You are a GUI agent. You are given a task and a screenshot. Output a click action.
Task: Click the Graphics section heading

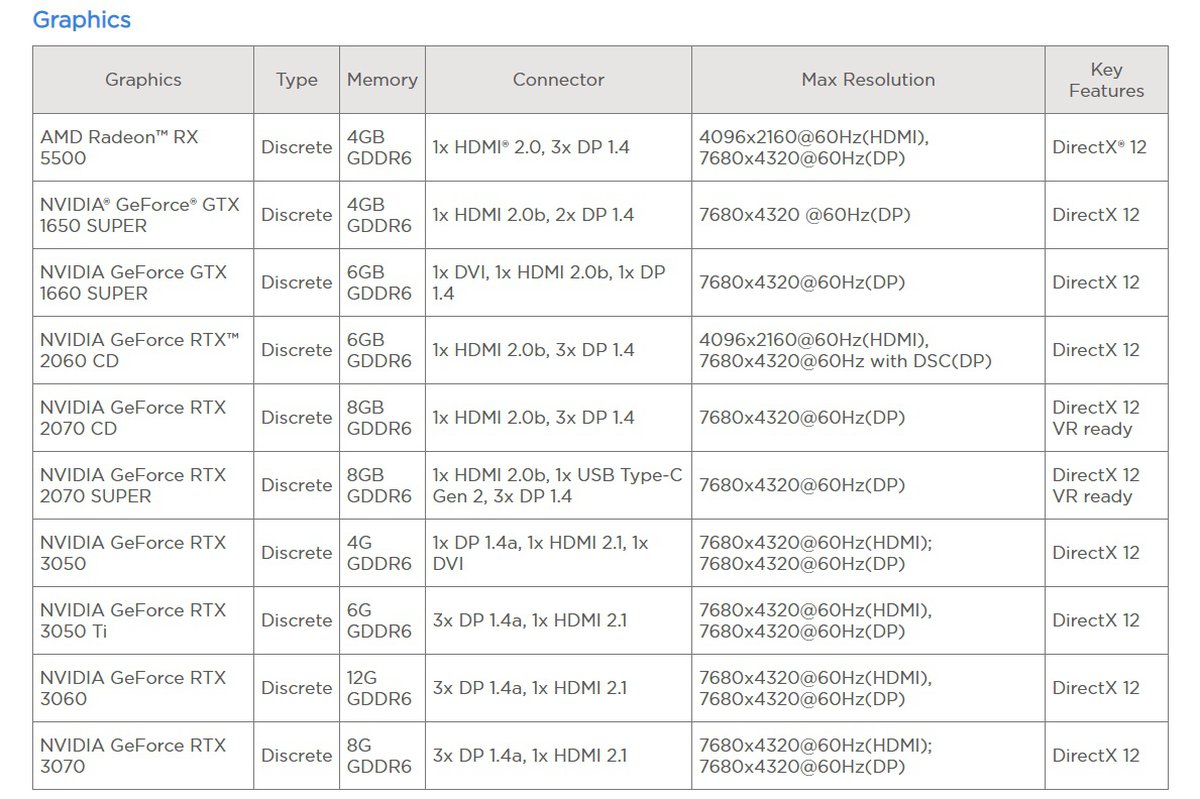pyautogui.click(x=82, y=20)
